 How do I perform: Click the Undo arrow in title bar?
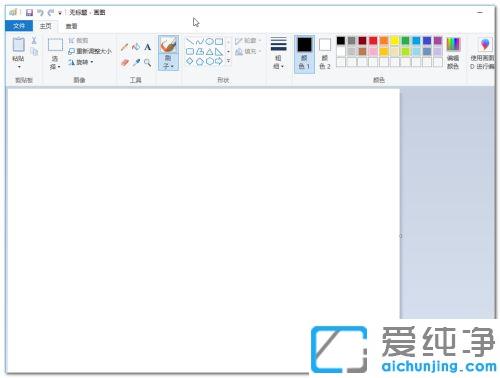[x=40, y=13]
